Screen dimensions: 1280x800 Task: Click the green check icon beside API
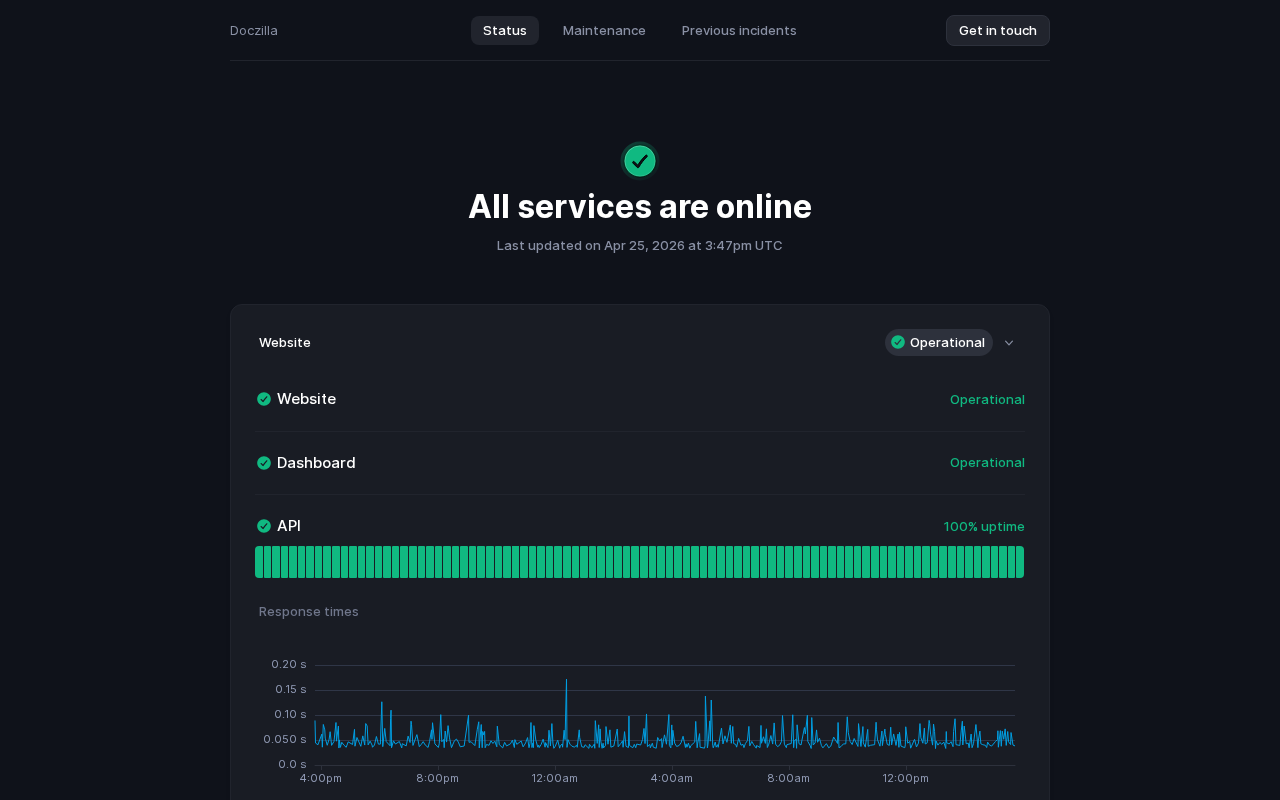point(264,526)
